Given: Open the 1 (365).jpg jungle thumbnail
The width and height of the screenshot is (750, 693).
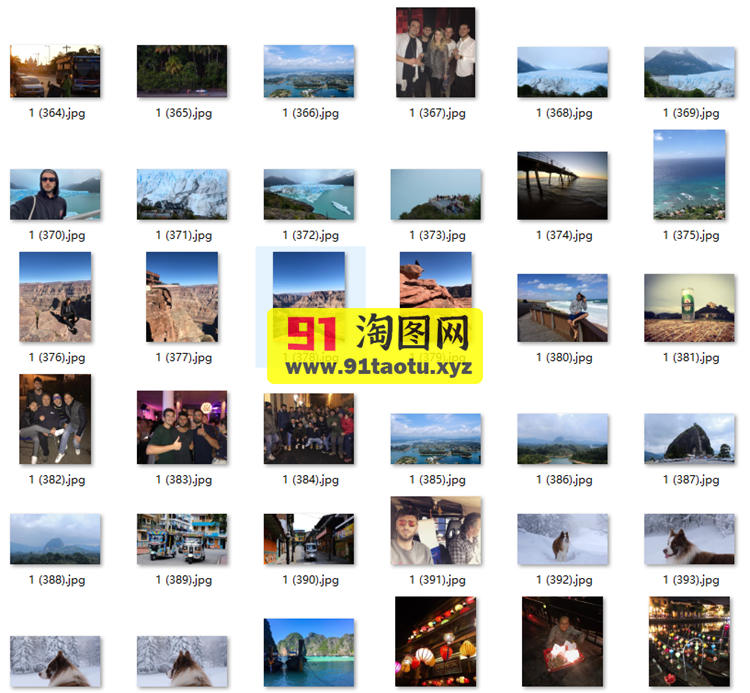Looking at the screenshot, I should [182, 71].
